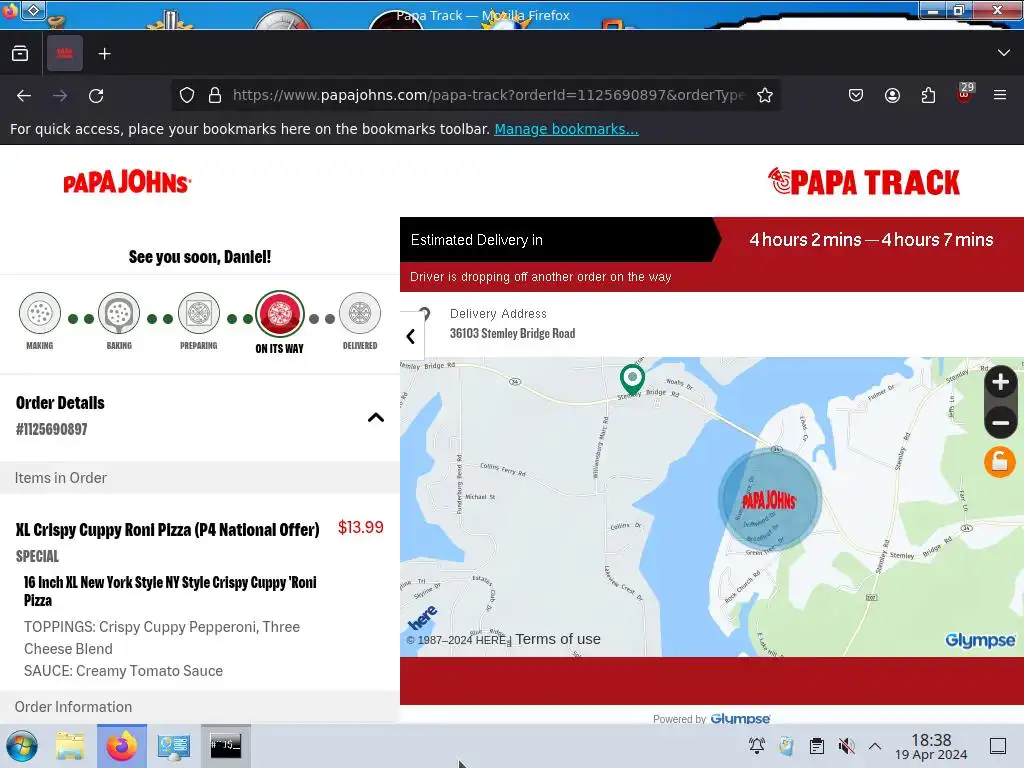This screenshot has width=1024, height=768.
Task: Open the clipboard tray icon
Action: [x=816, y=746]
